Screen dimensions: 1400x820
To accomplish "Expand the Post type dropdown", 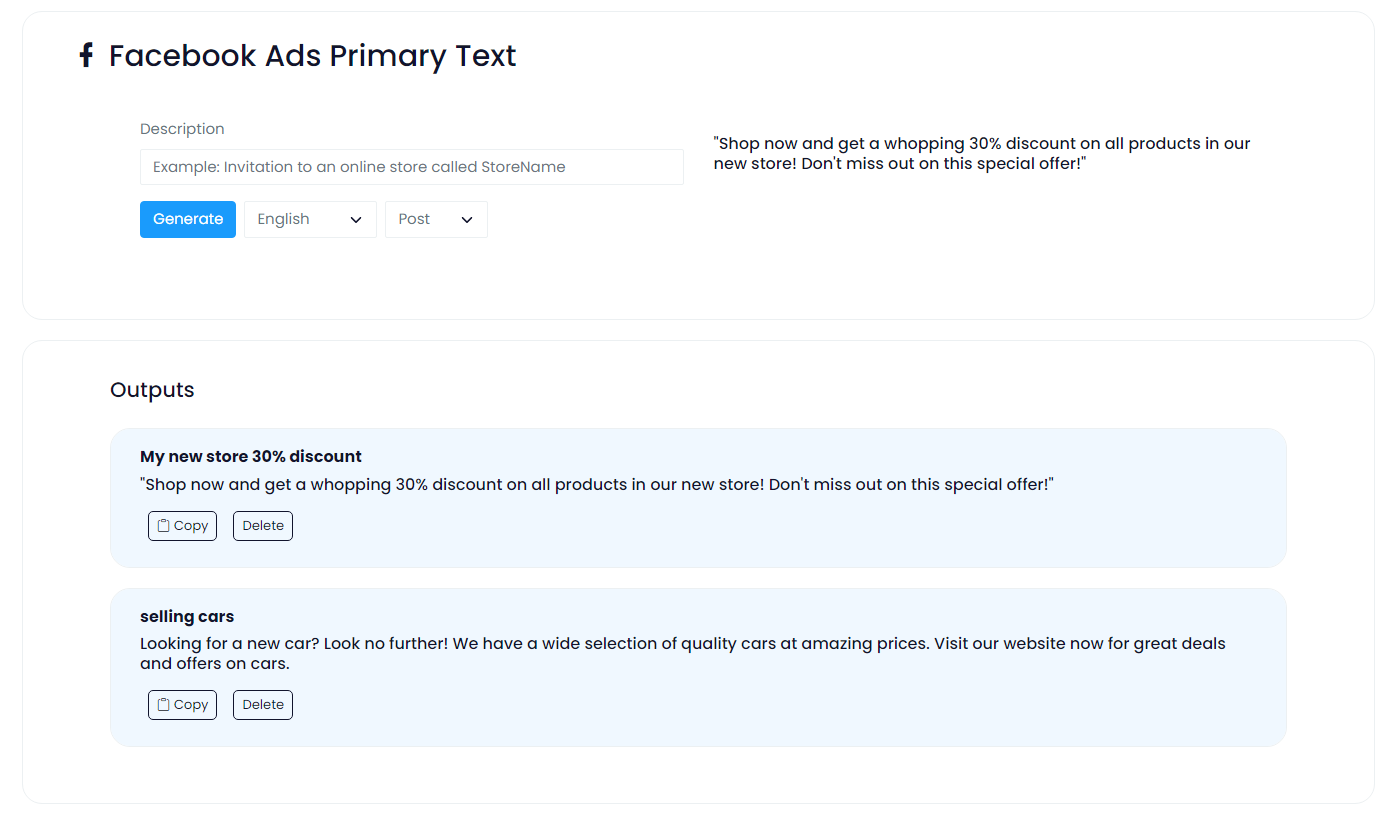I will pyautogui.click(x=436, y=220).
